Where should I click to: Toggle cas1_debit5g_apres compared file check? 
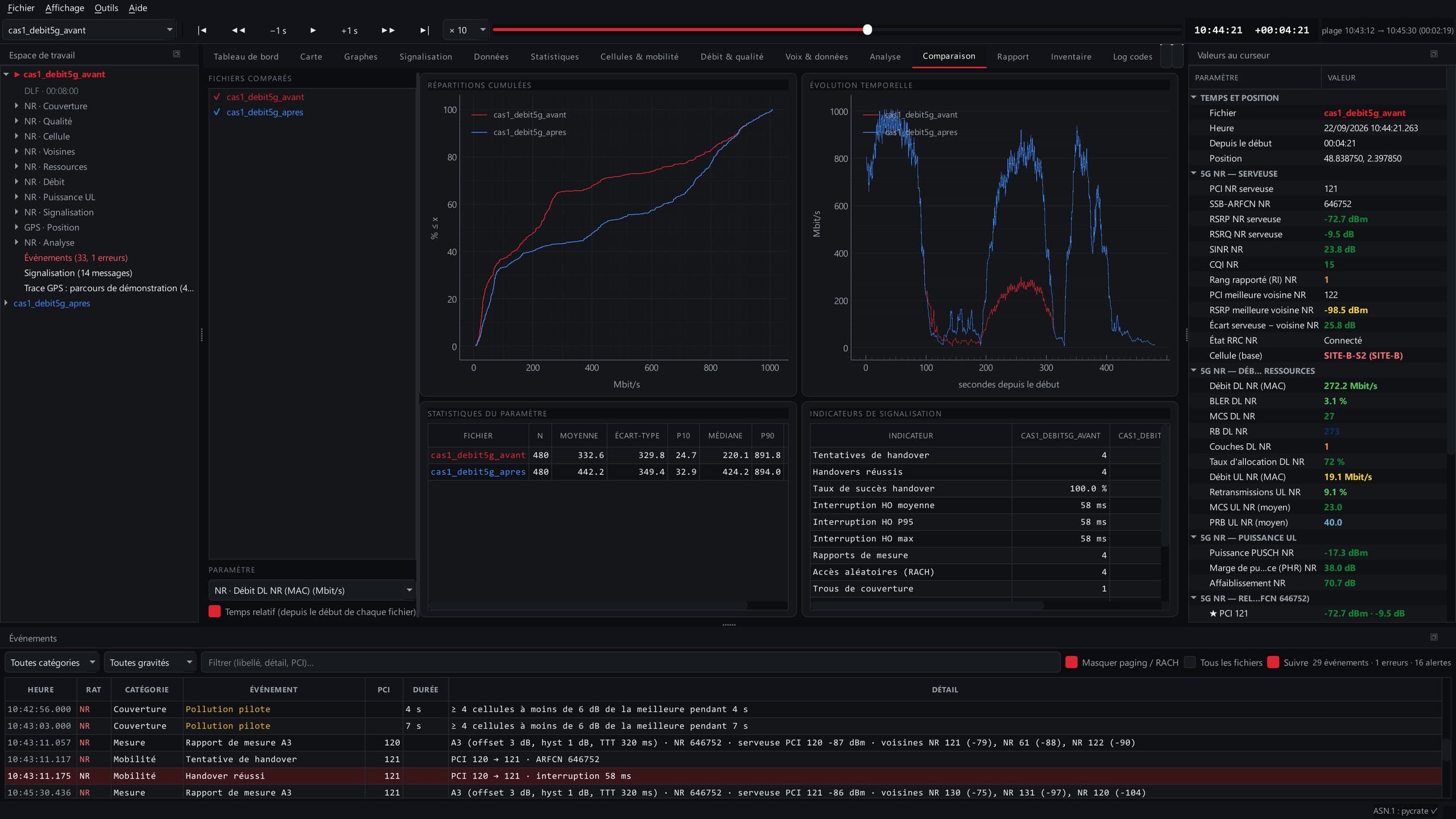(217, 112)
